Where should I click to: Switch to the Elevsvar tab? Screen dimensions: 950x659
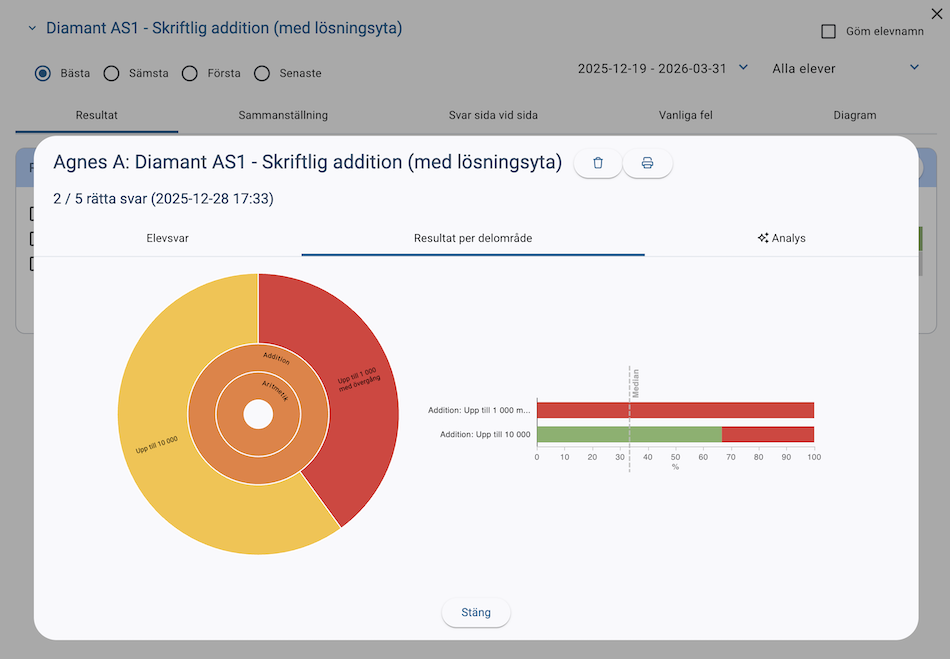click(168, 238)
